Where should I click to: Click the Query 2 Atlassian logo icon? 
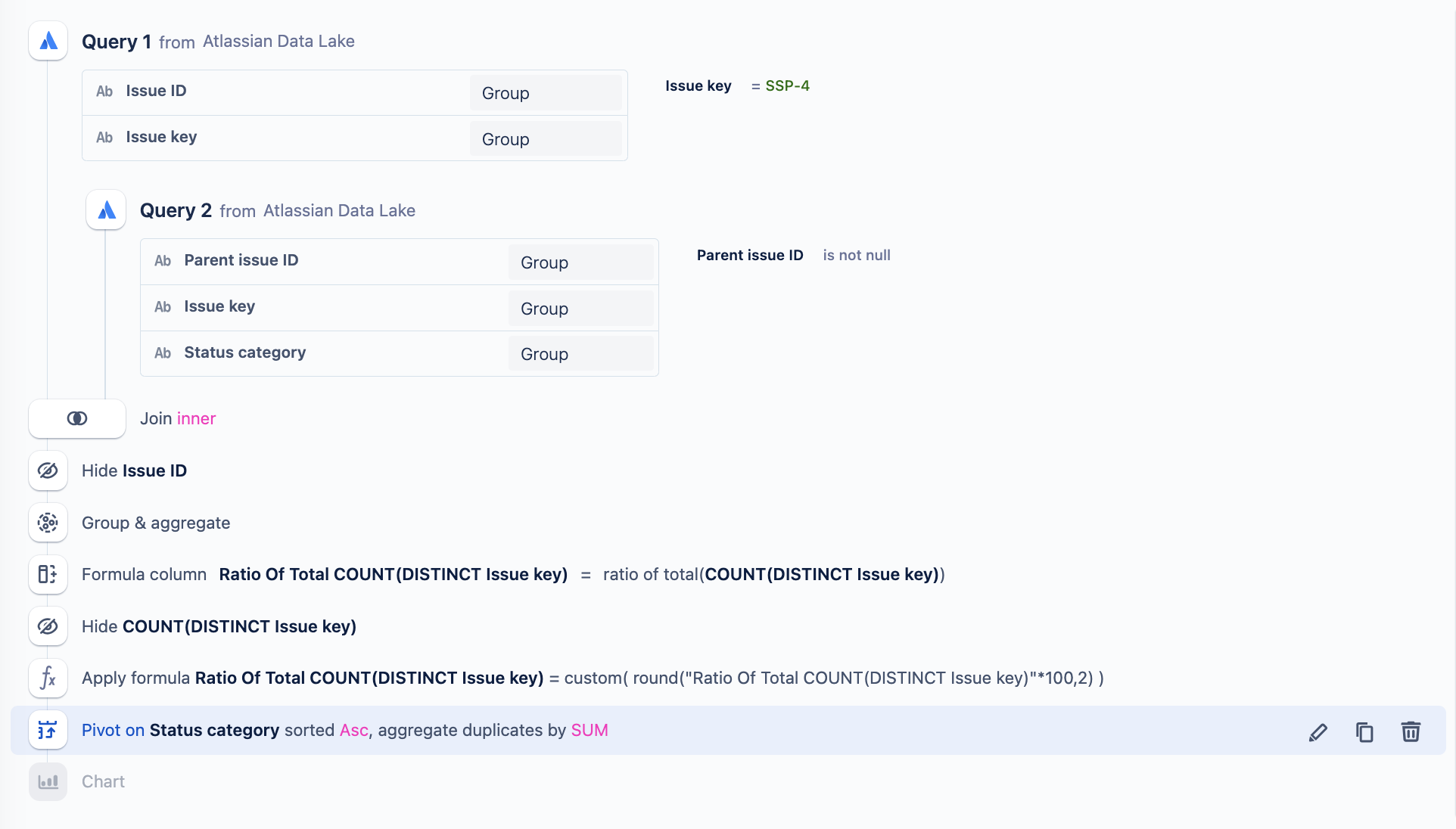pyautogui.click(x=106, y=210)
